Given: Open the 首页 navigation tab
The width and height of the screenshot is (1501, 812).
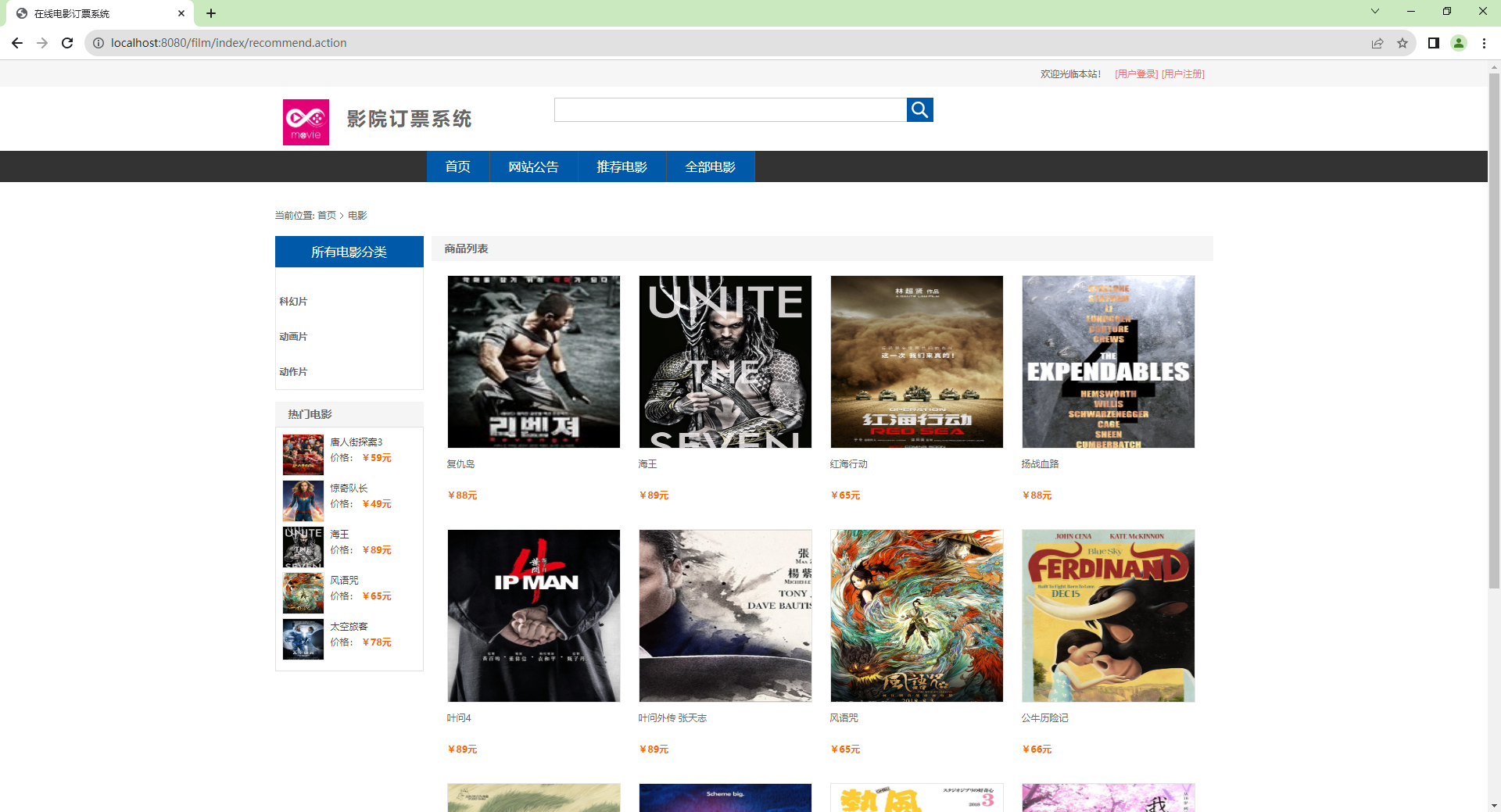Looking at the screenshot, I should 458,166.
